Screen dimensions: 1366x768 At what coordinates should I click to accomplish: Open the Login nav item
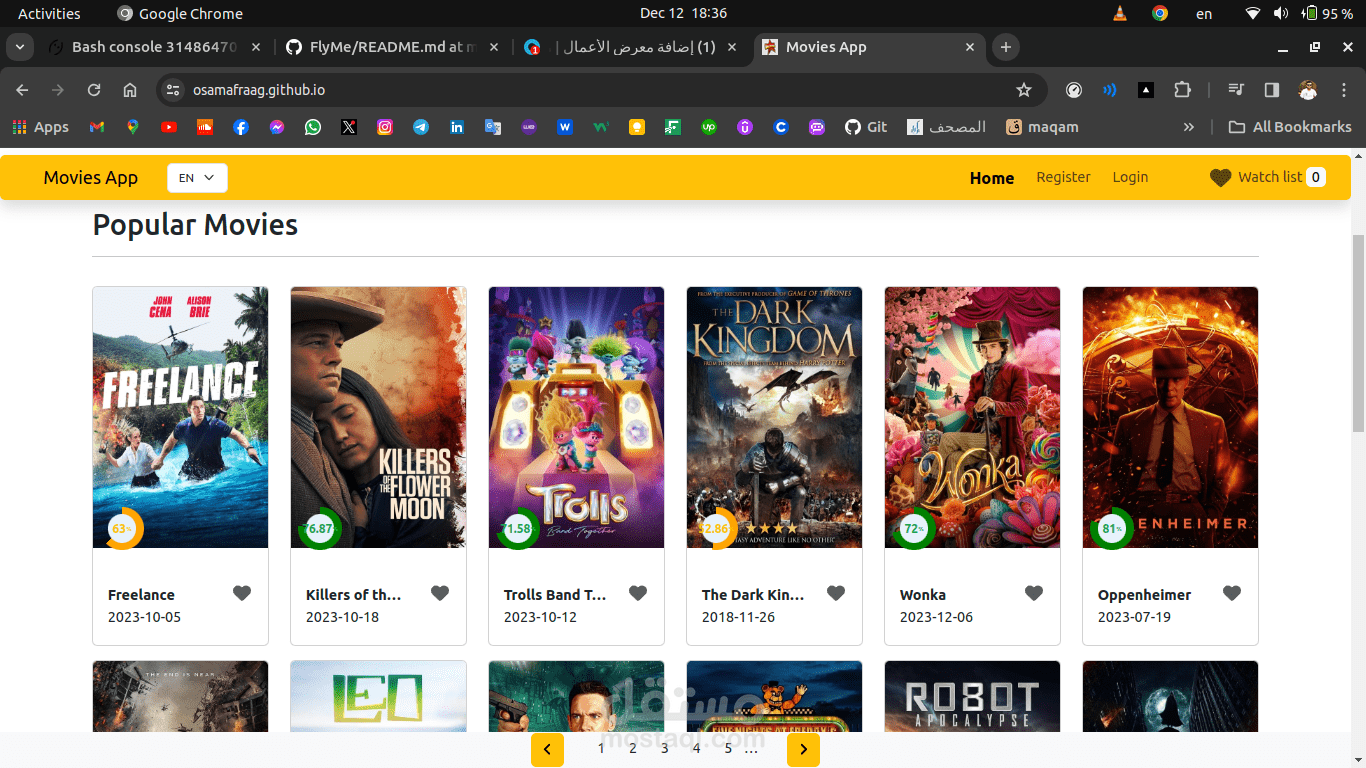point(1130,177)
